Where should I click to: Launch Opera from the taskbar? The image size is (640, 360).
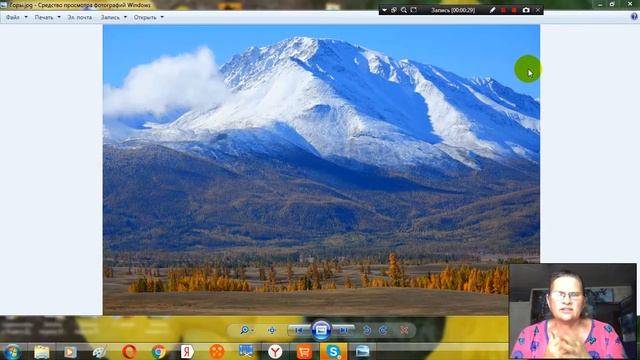(x=129, y=351)
